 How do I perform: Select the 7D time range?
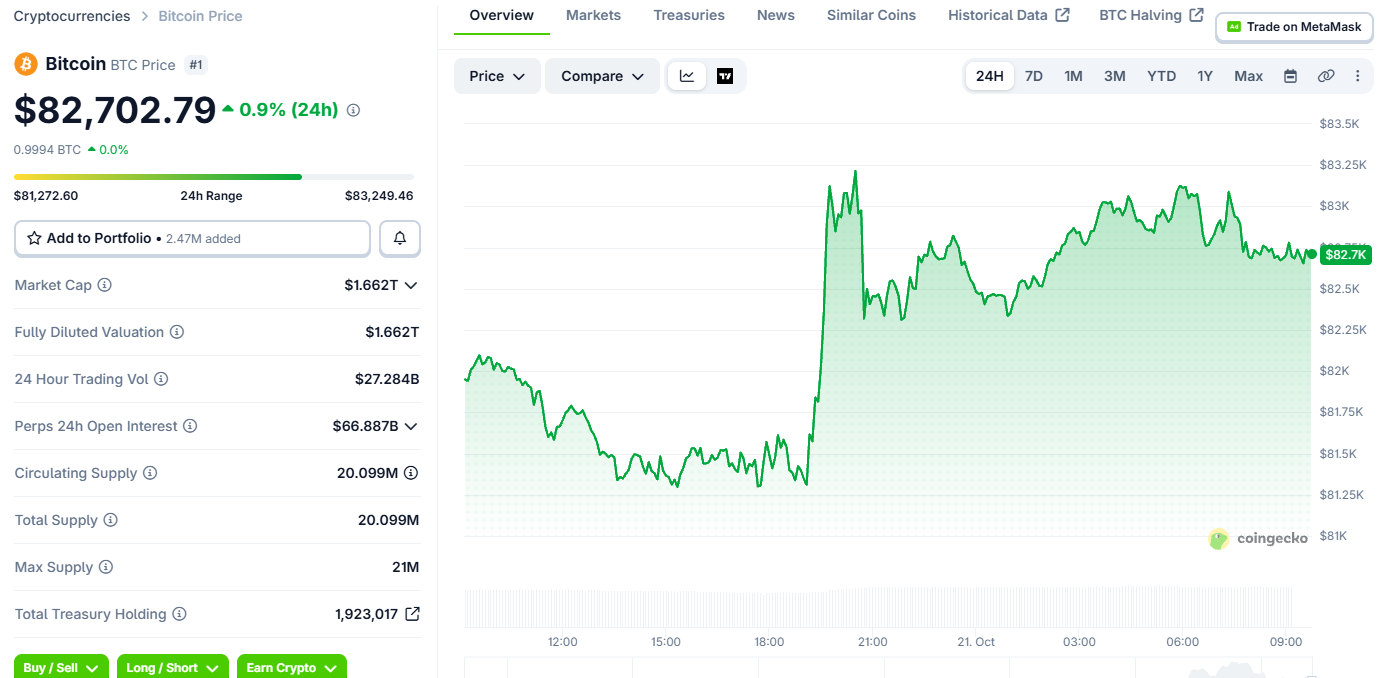pyautogui.click(x=1034, y=76)
